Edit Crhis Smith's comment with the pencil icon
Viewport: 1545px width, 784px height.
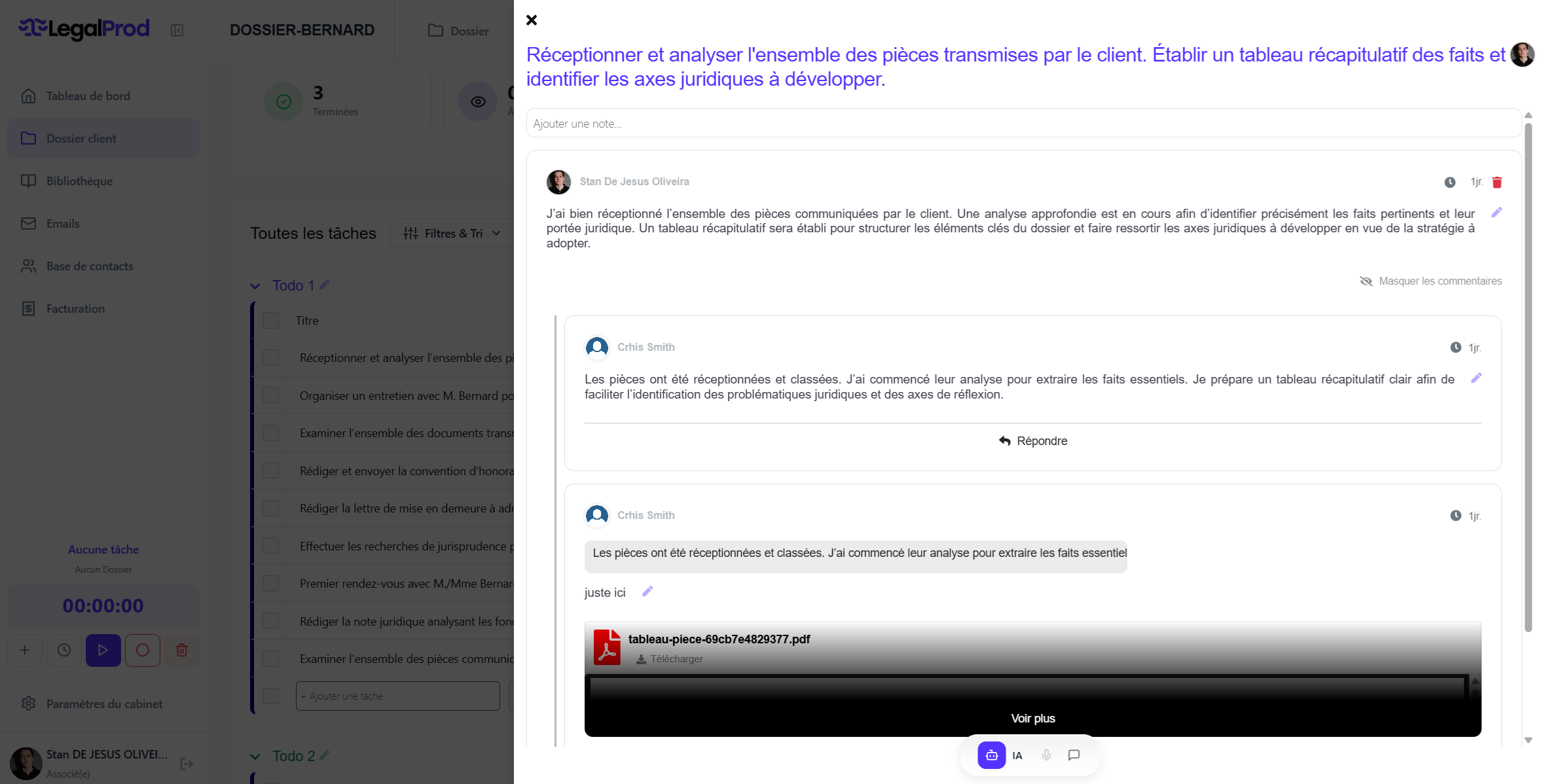(x=1476, y=378)
